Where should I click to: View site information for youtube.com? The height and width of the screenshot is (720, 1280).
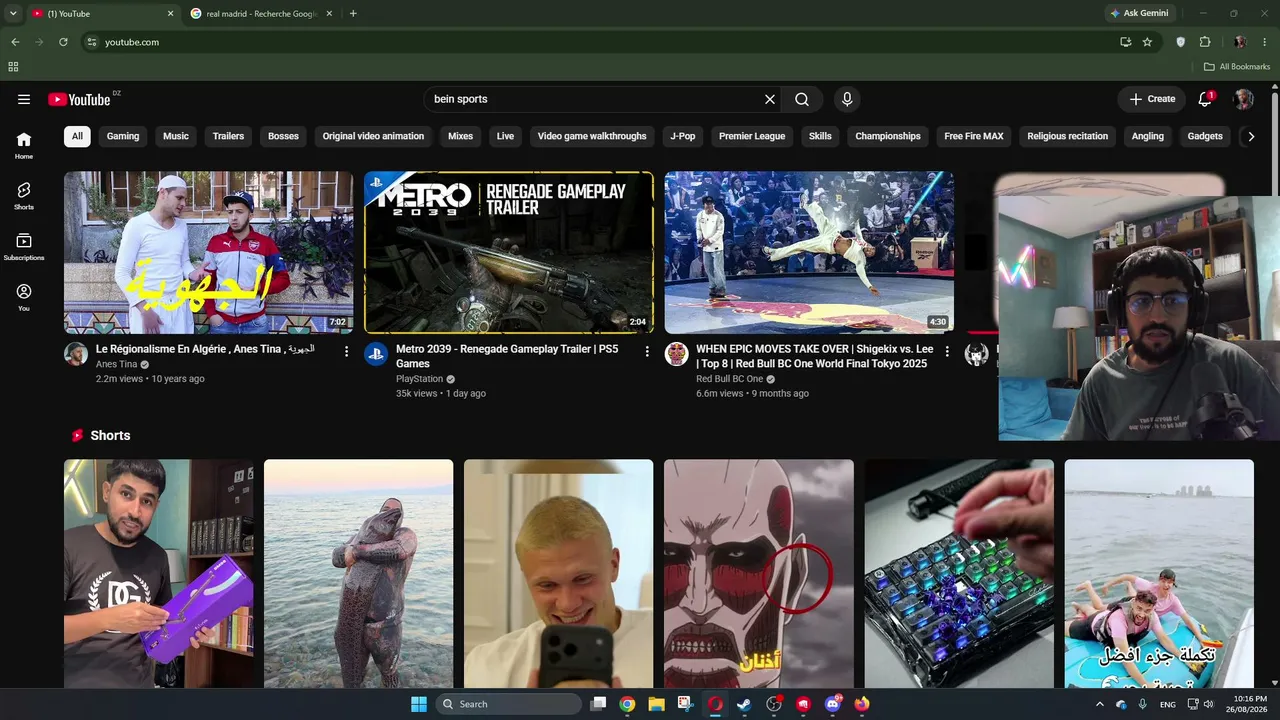click(91, 42)
